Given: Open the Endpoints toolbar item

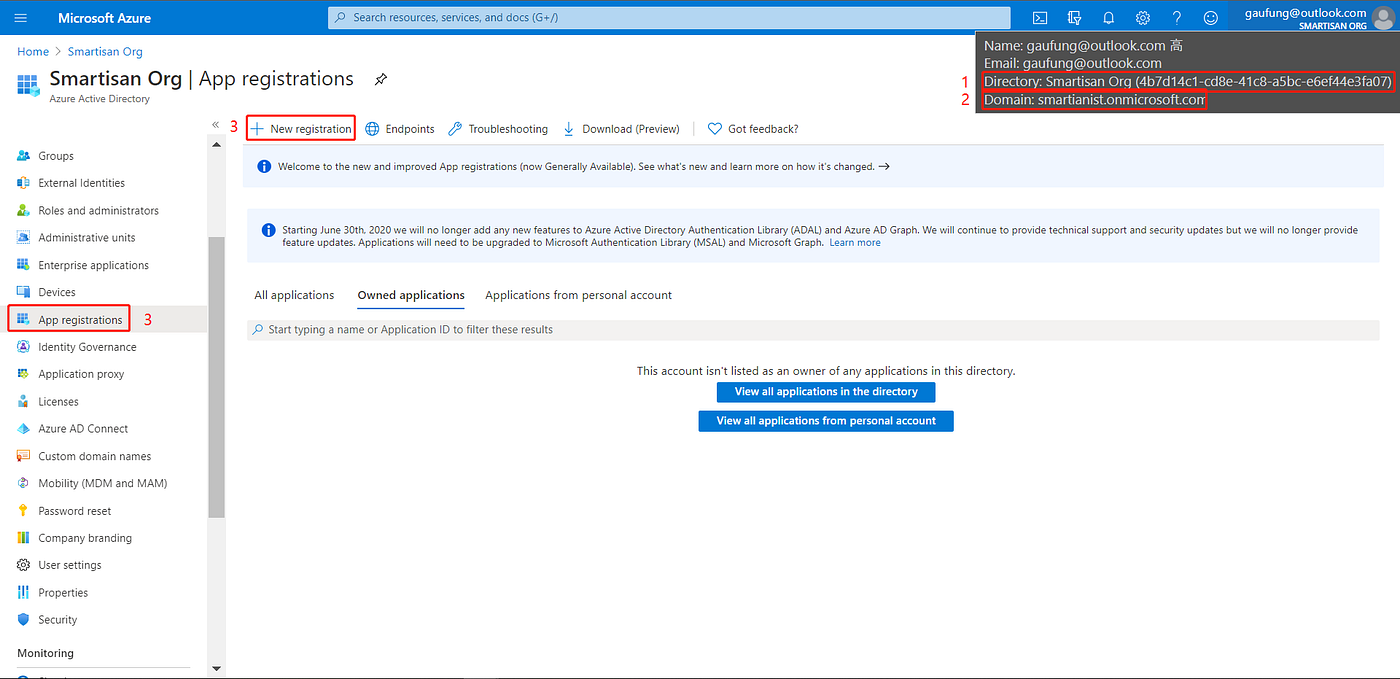Looking at the screenshot, I should tap(400, 129).
